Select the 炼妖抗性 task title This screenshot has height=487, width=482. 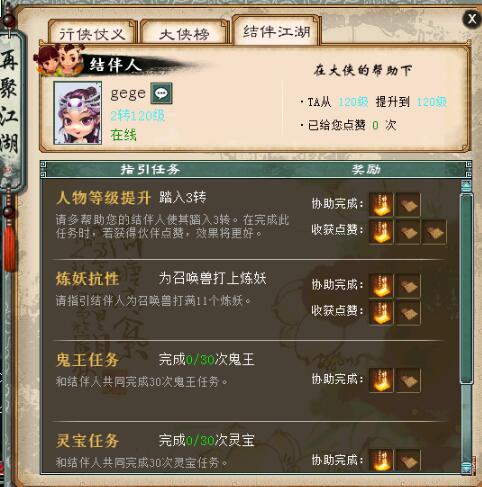coord(87,279)
